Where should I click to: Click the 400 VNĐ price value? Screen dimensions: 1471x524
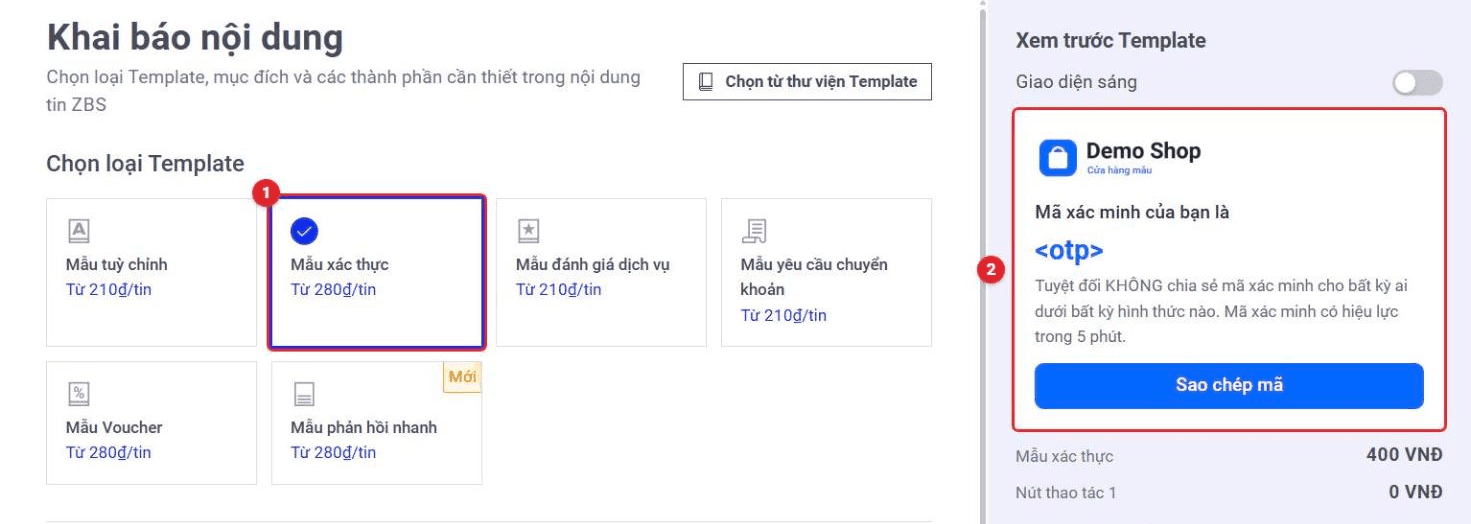tap(1404, 455)
